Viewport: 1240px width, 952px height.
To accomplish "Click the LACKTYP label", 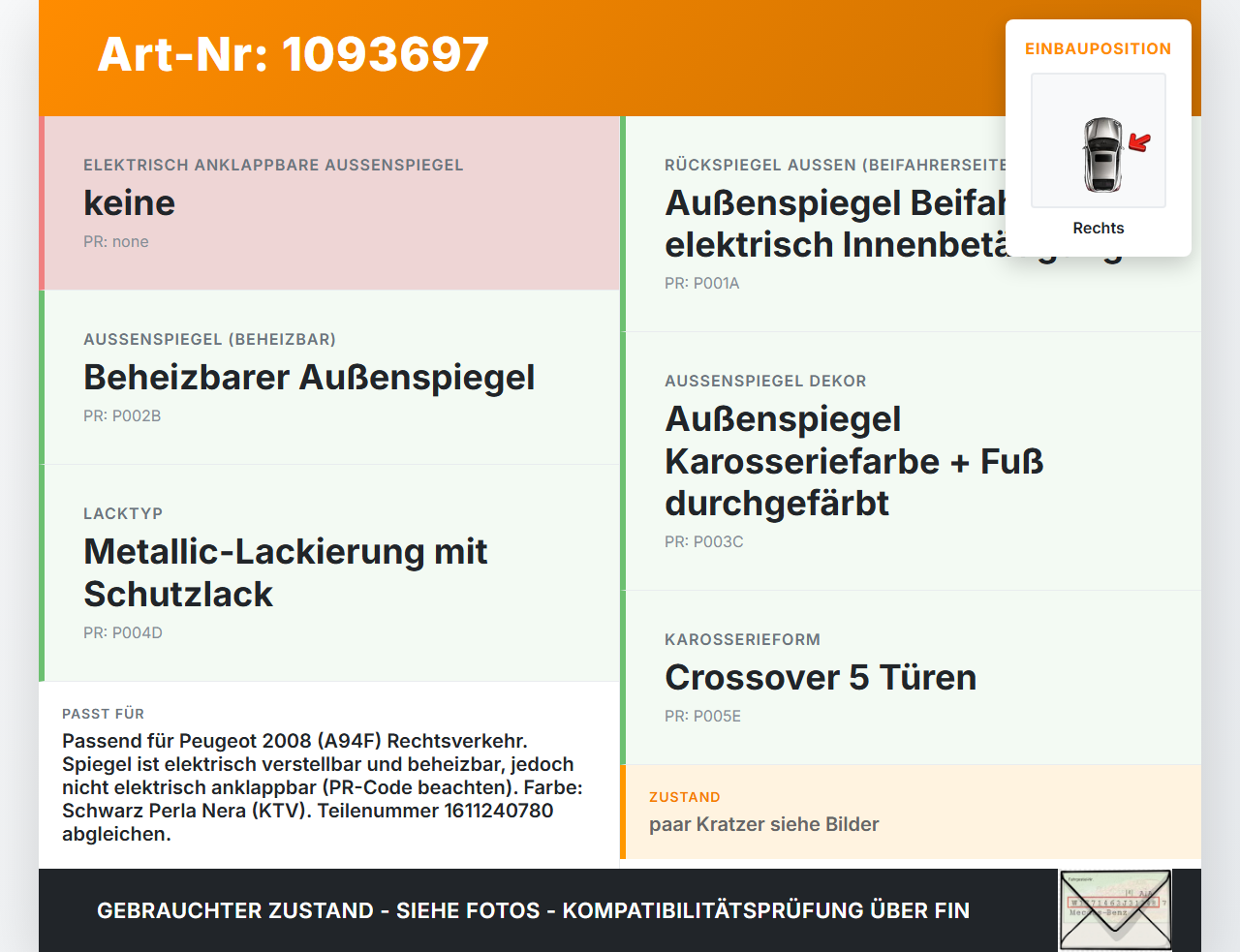I will [x=123, y=513].
